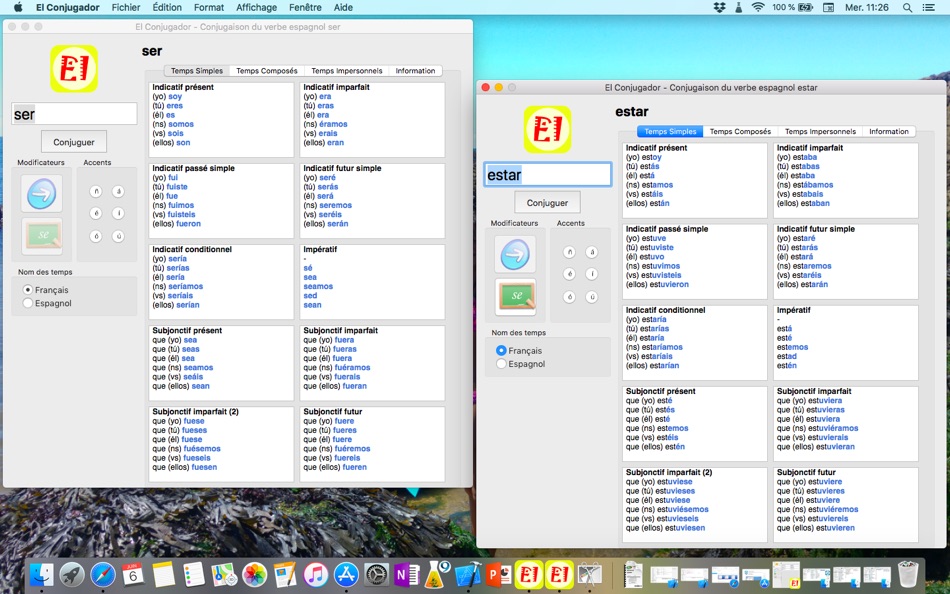Click Conjuguer button in the estar window

point(547,202)
